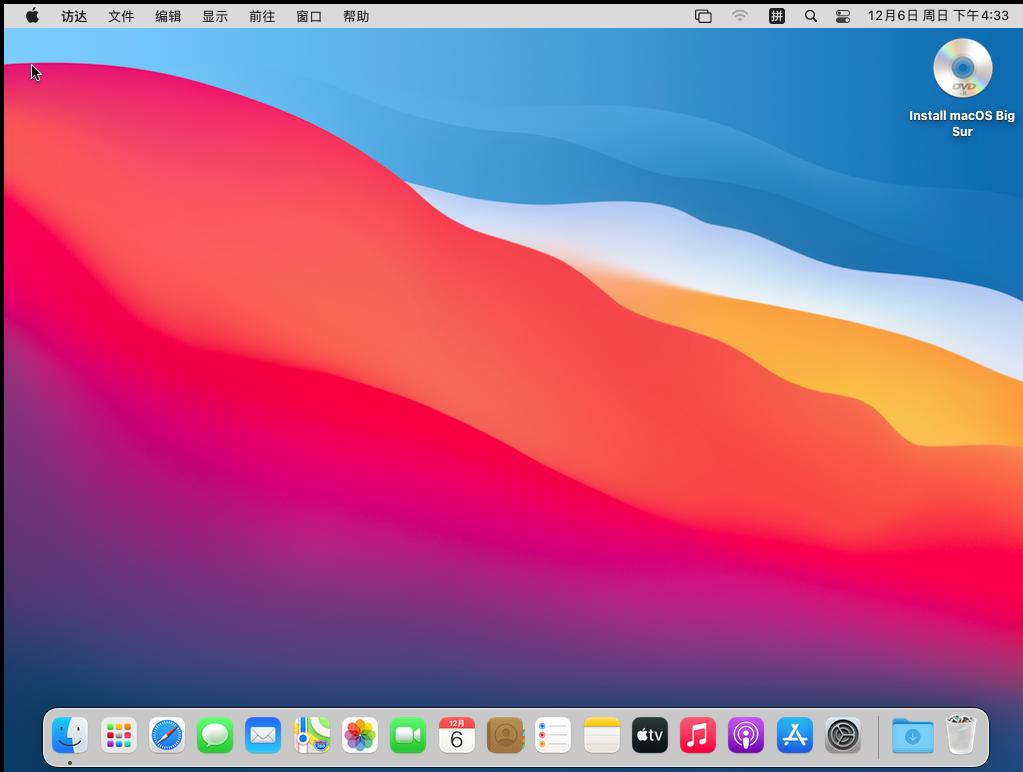Viewport: 1023px width, 772px height.
Task: Open Messages app in the Dock
Action: 215,736
